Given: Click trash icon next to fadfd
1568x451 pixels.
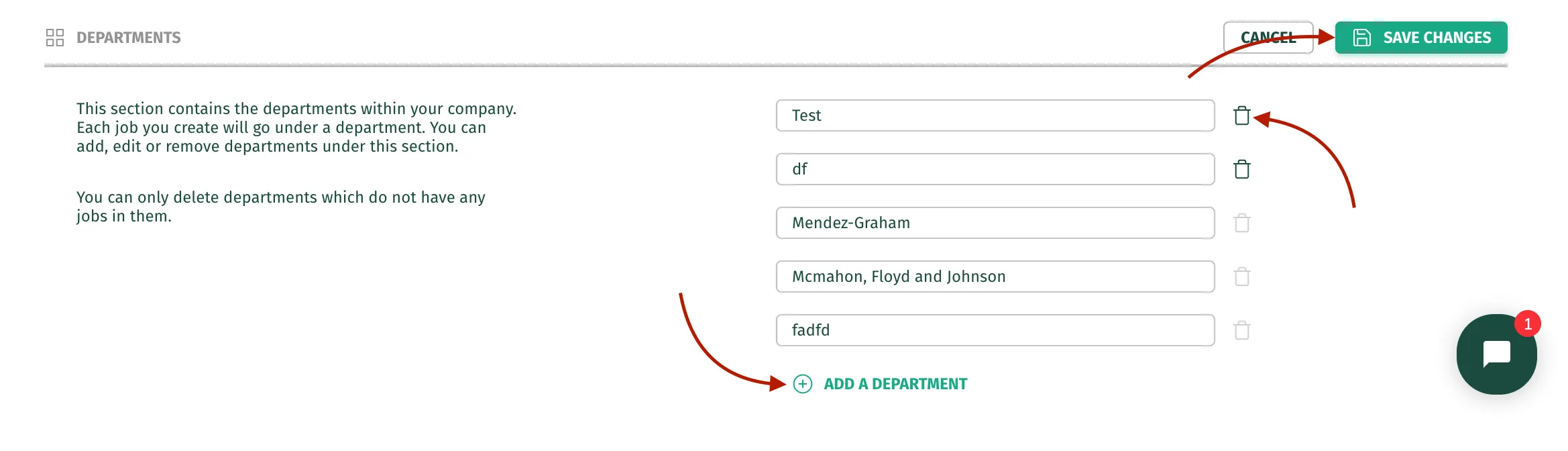Looking at the screenshot, I should (1241, 330).
